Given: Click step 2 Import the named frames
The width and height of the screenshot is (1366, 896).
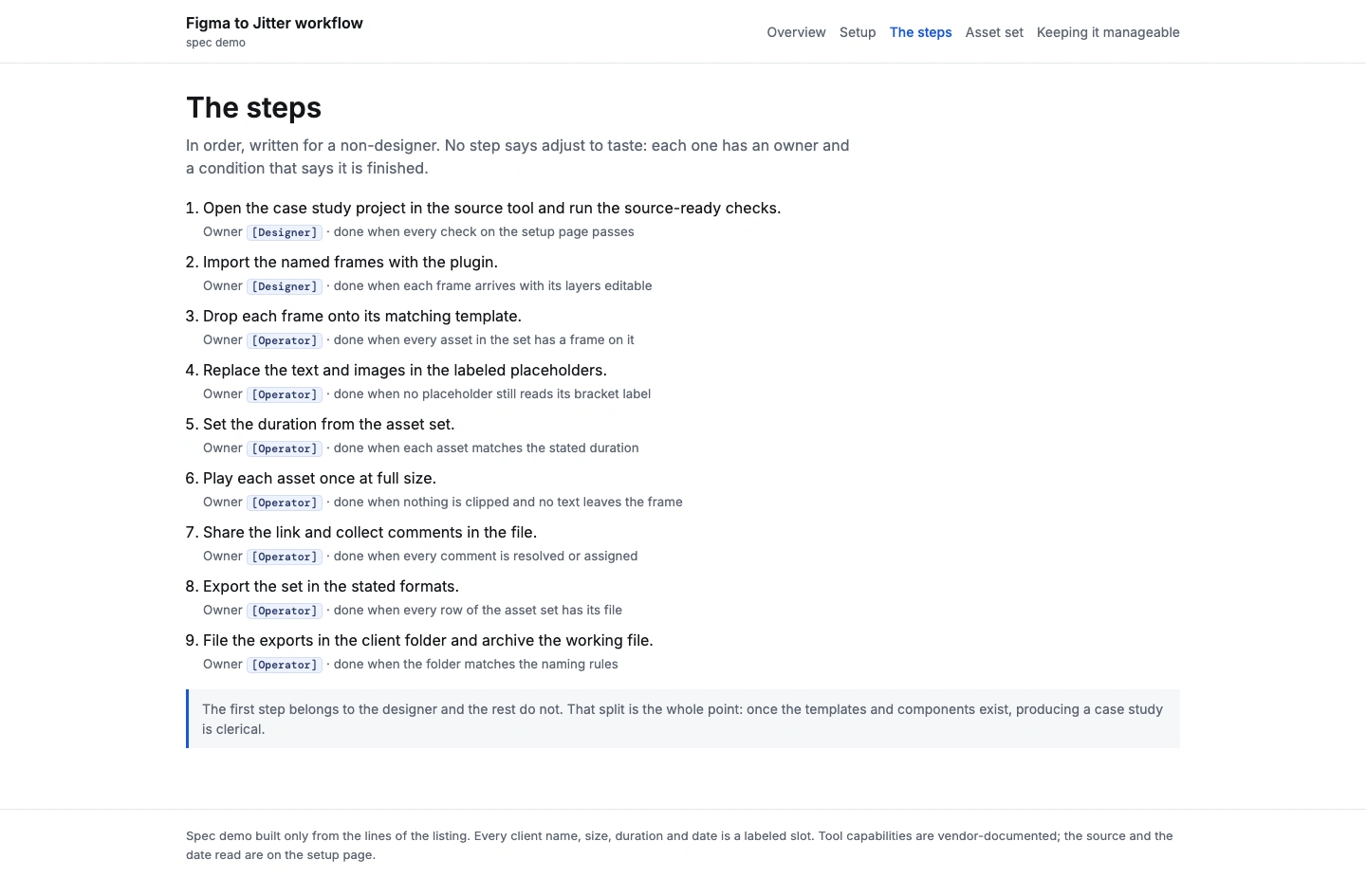Looking at the screenshot, I should coord(350,262).
